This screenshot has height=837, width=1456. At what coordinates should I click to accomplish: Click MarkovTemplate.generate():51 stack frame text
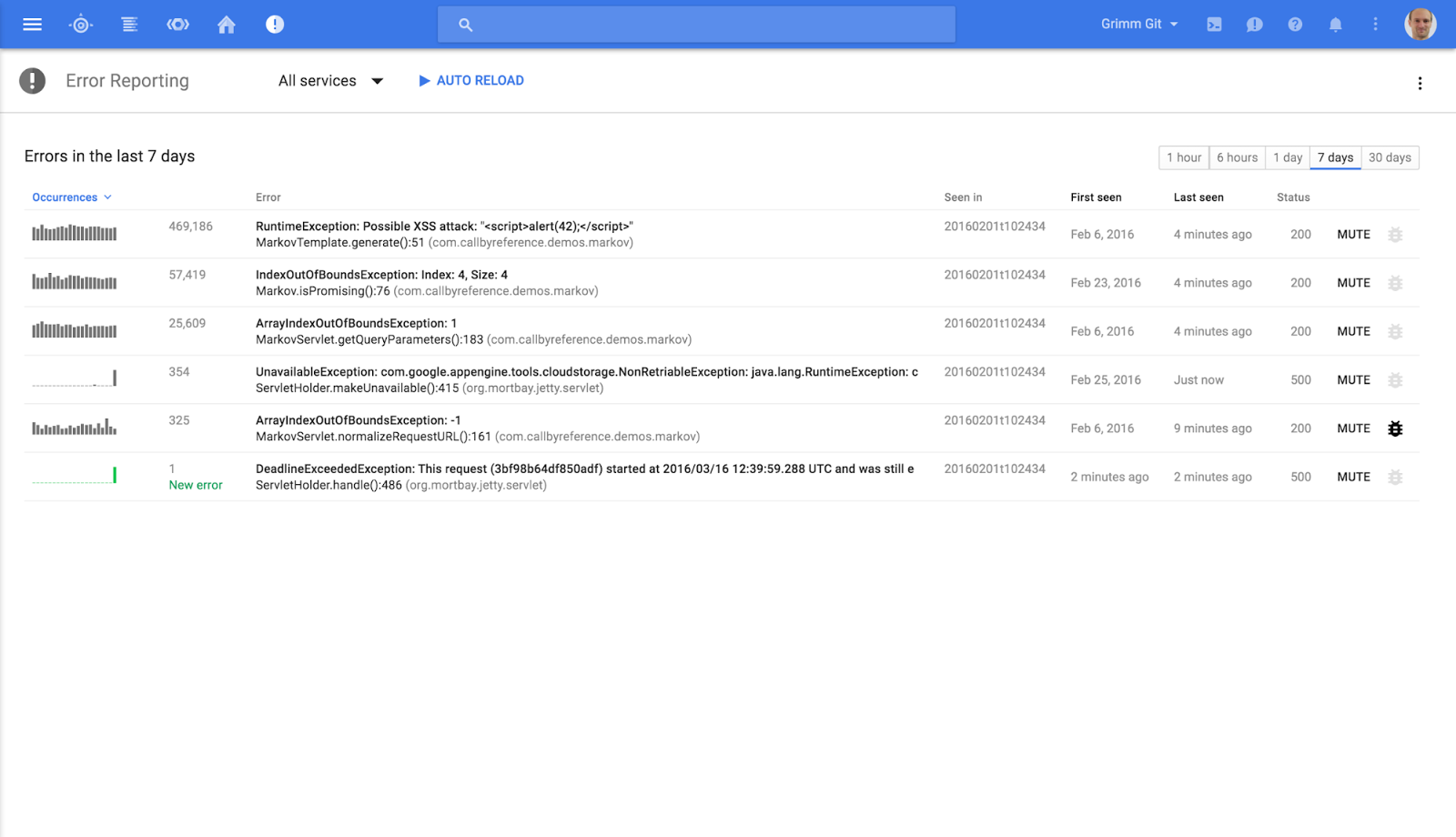[340, 243]
